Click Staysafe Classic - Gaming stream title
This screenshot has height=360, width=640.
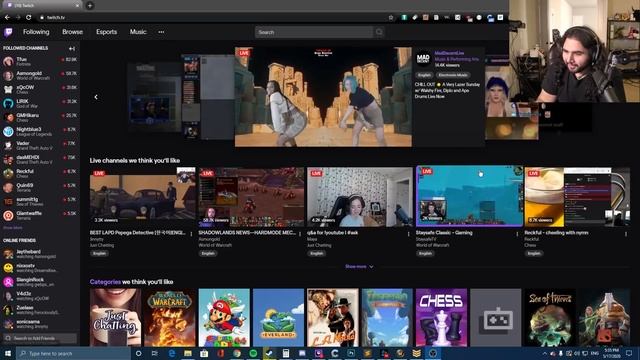(444, 233)
